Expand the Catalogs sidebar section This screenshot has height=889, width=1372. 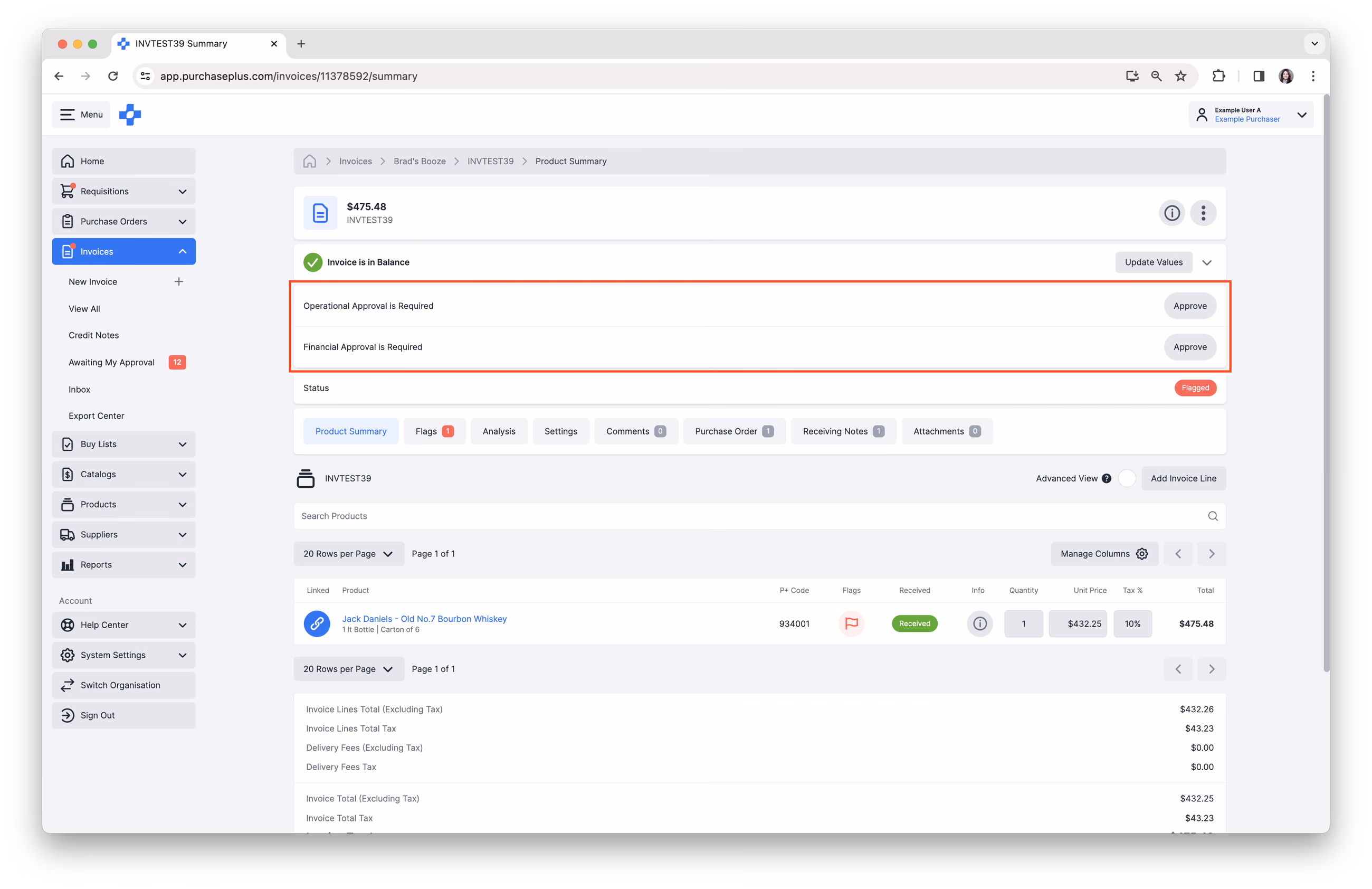[x=124, y=475]
